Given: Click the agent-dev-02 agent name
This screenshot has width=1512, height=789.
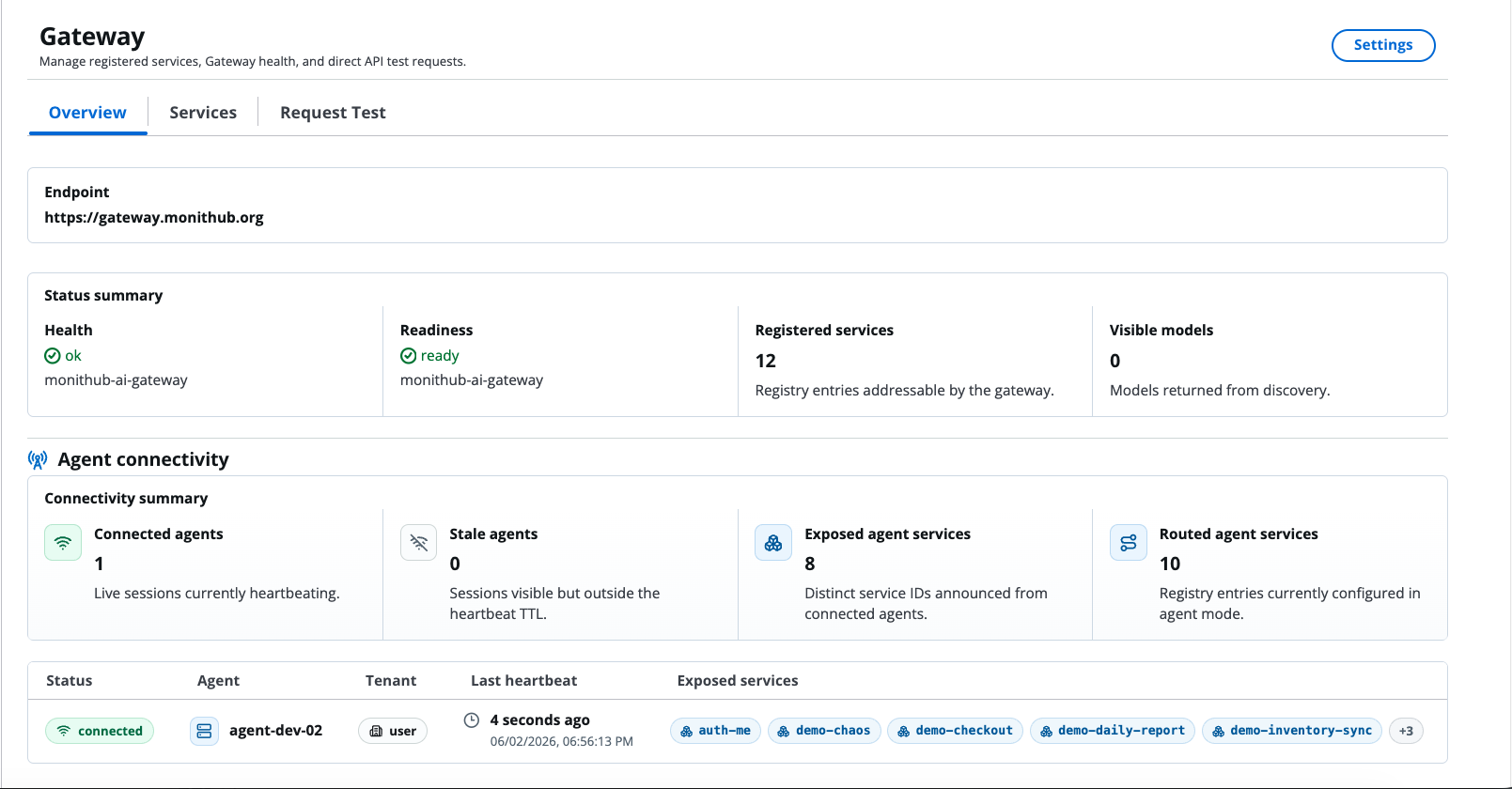Looking at the screenshot, I should (x=275, y=731).
